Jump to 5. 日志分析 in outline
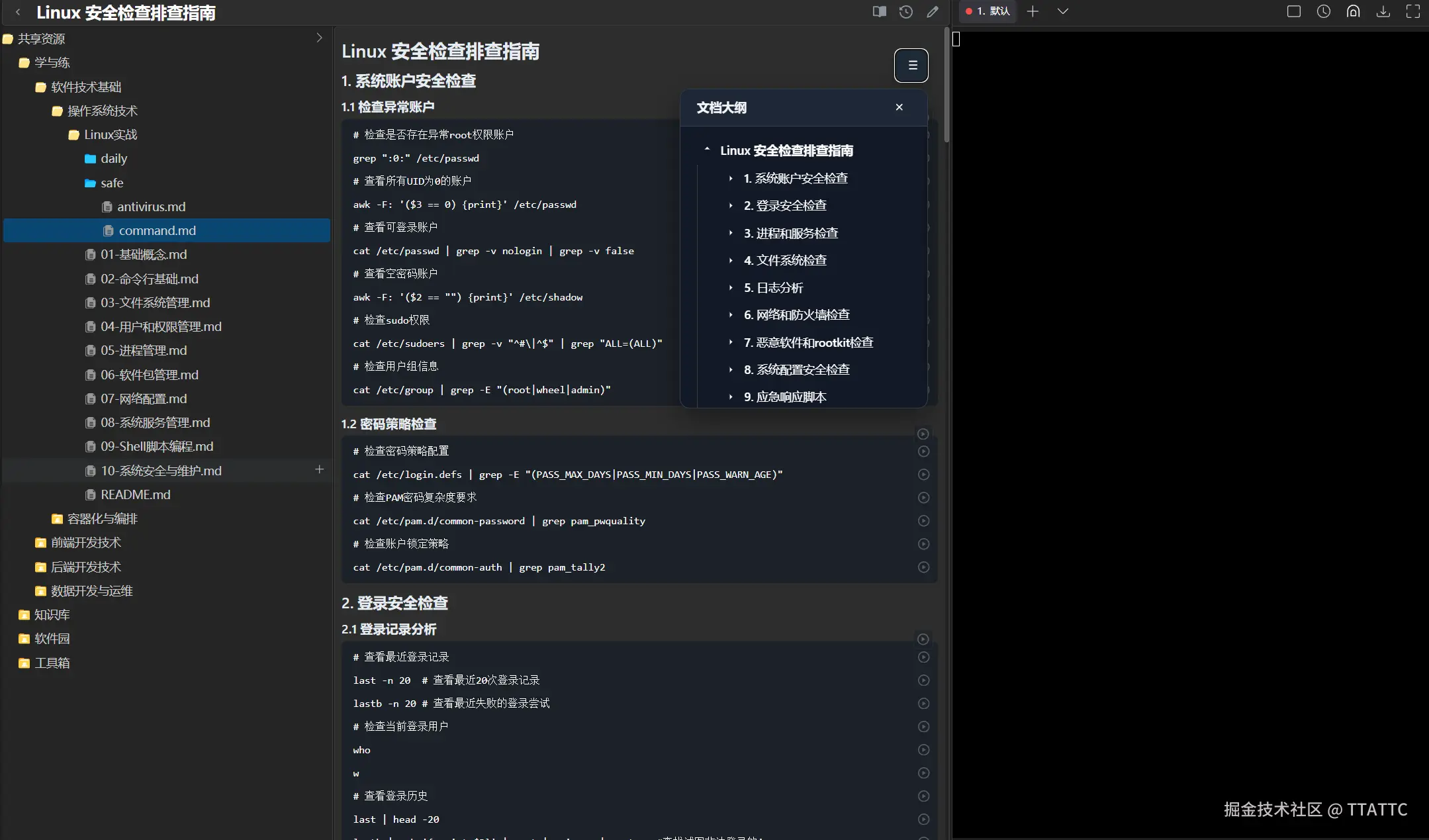Image resolution: width=1429 pixels, height=840 pixels. pyautogui.click(x=773, y=288)
